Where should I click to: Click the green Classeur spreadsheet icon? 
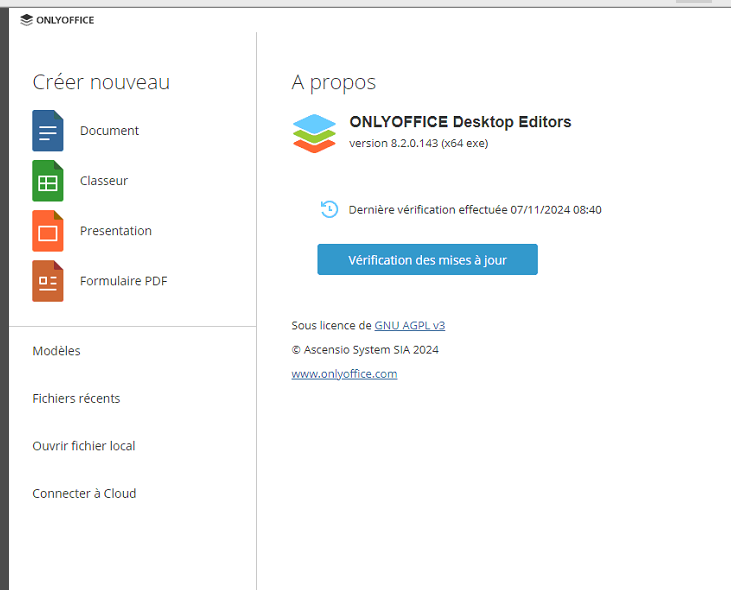(48, 181)
